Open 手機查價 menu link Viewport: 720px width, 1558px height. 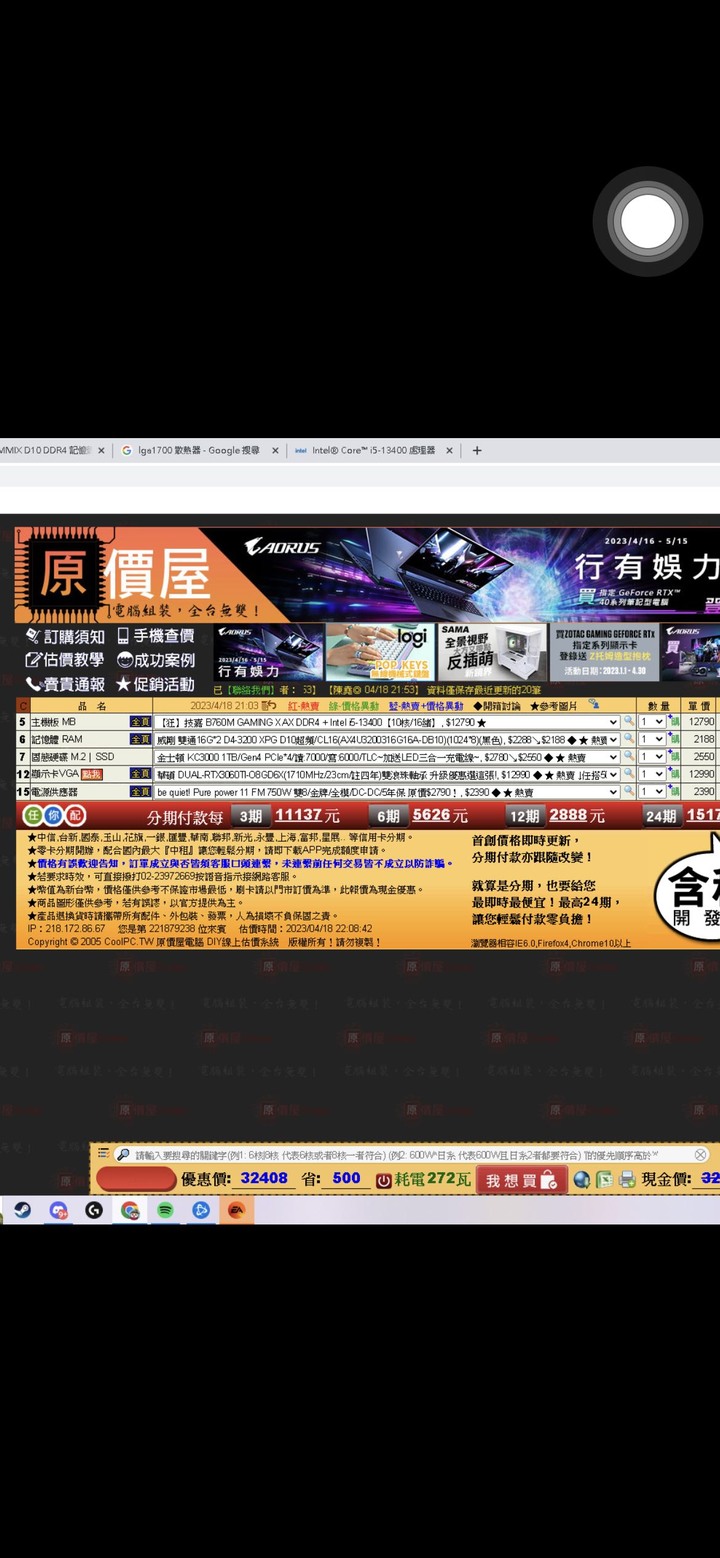pos(155,636)
